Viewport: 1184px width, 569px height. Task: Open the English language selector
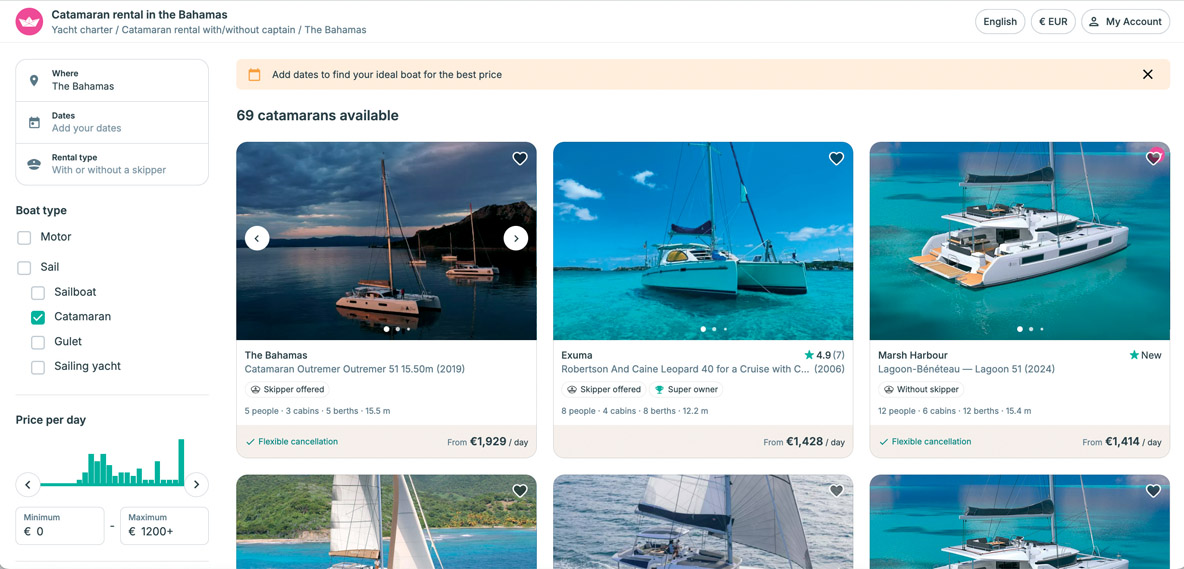point(999,21)
